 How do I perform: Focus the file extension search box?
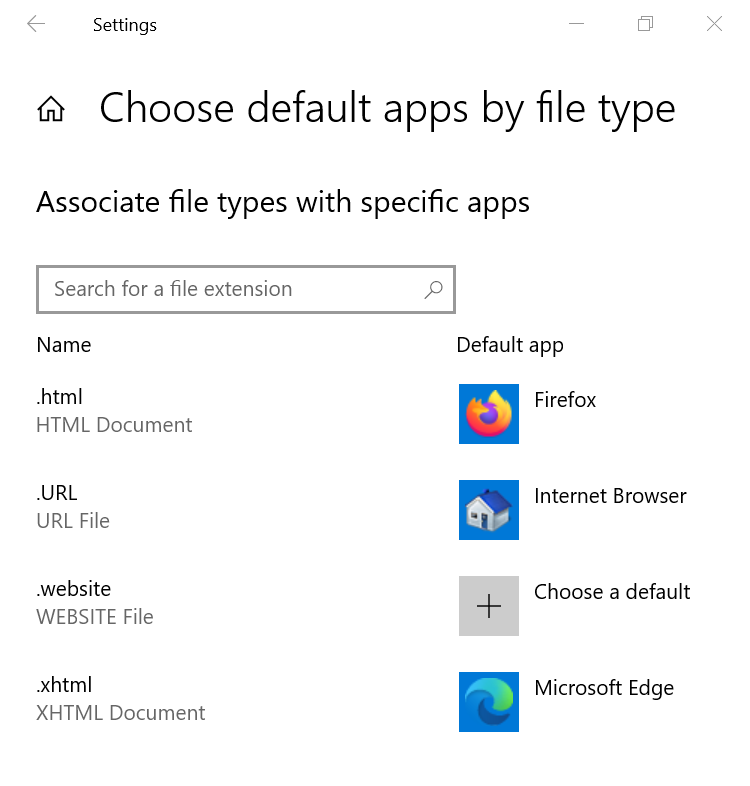tap(246, 289)
